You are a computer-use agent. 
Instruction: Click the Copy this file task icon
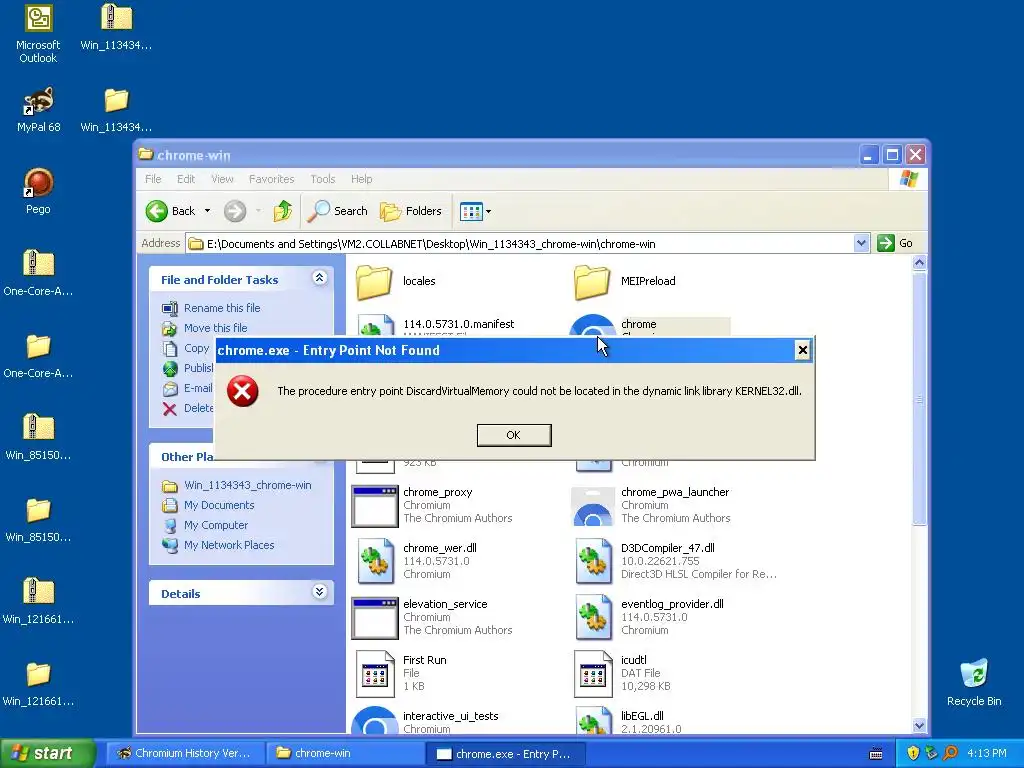(170, 348)
